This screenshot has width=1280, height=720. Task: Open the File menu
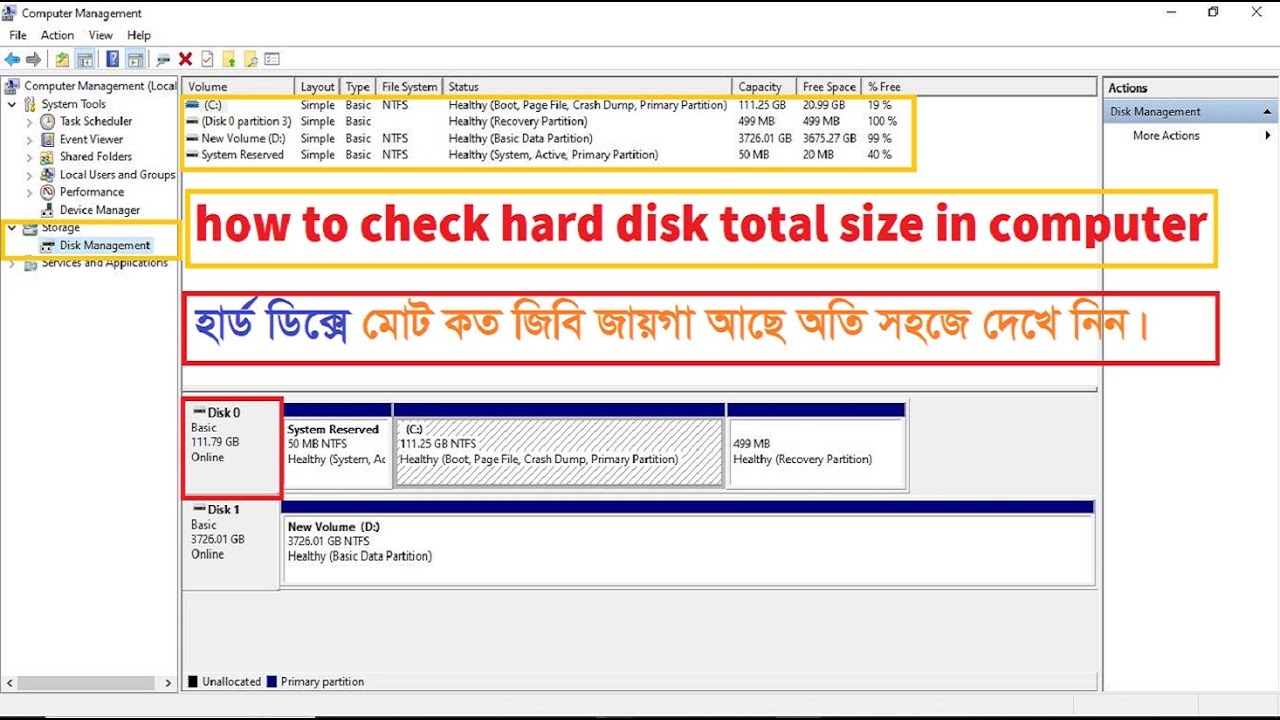pyautogui.click(x=18, y=35)
